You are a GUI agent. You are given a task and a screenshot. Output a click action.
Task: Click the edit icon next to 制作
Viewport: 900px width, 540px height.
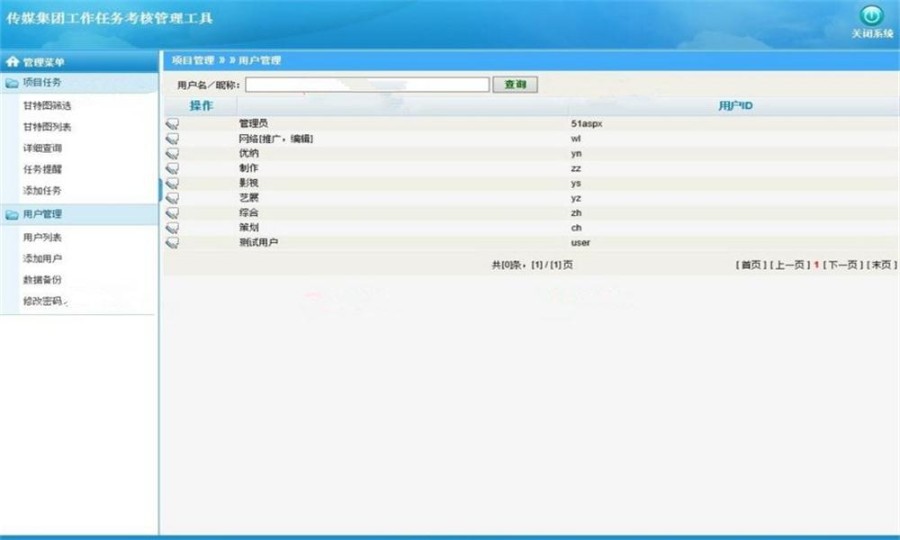[x=172, y=168]
